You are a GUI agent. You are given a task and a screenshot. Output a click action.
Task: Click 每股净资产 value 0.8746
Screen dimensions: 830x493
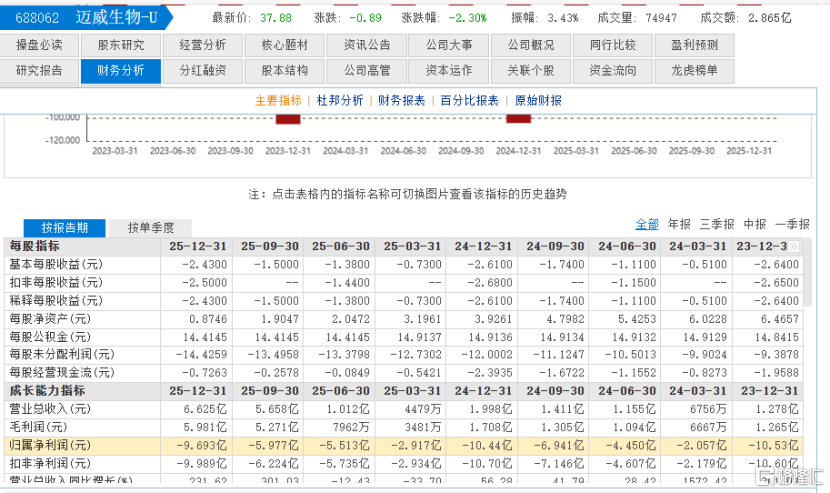(x=208, y=319)
